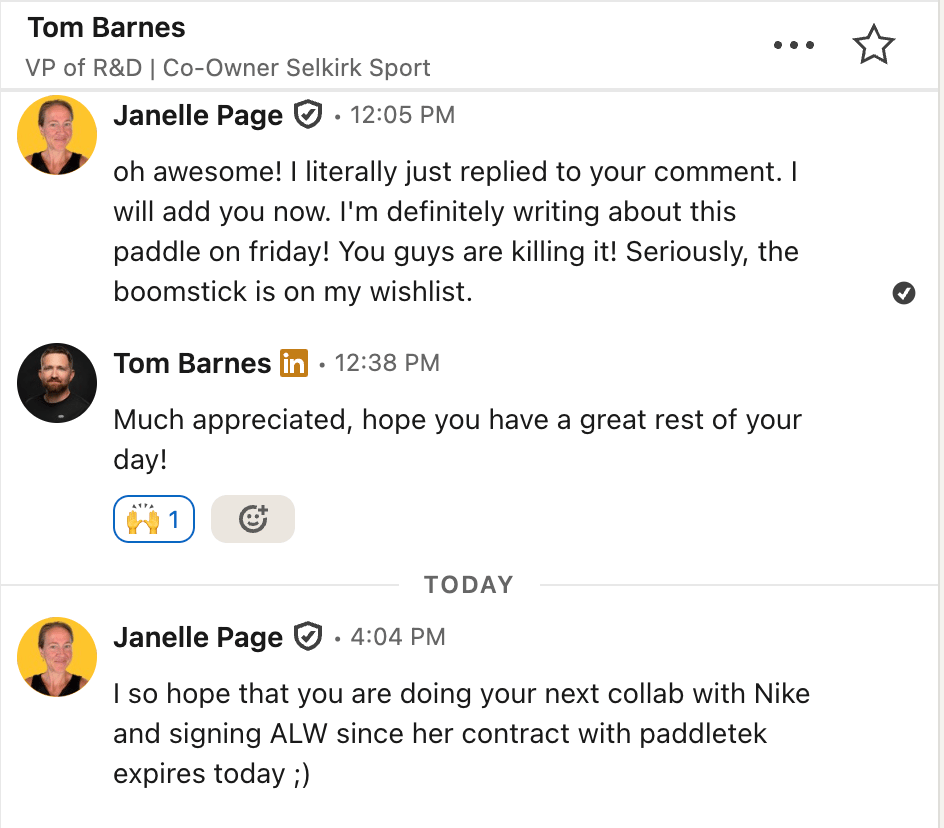This screenshot has height=828, width=944.
Task: Open Janelle Page's avatar on 12:05 PM message
Action: pyautogui.click(x=57, y=135)
